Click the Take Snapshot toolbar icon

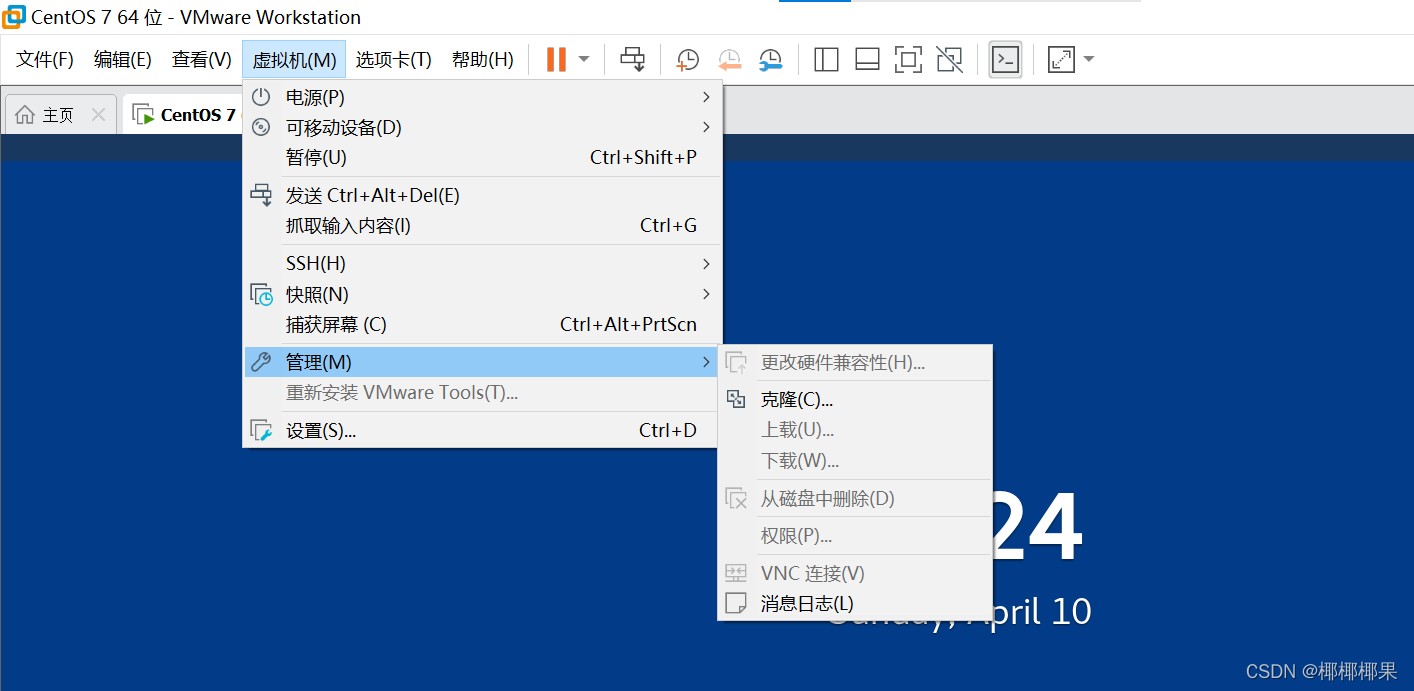[688, 60]
